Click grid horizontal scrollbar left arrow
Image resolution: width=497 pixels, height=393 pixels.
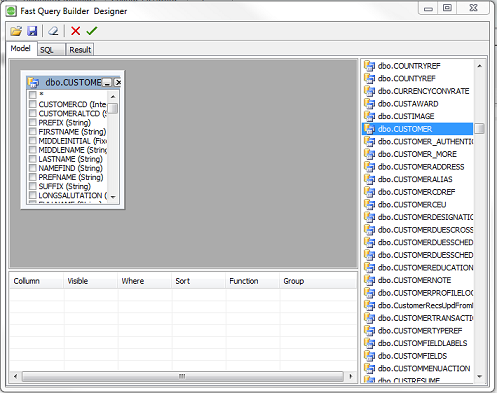point(15,376)
